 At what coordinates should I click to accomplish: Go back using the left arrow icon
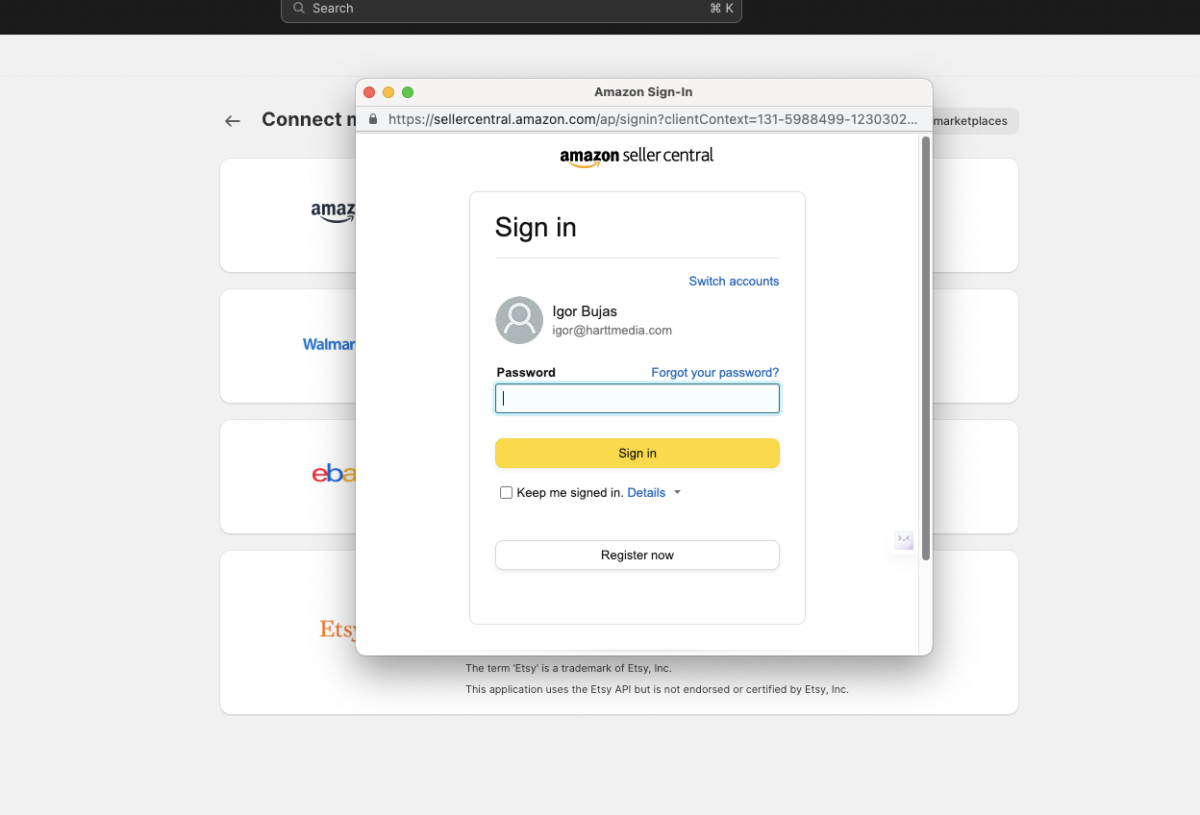pyautogui.click(x=233, y=121)
